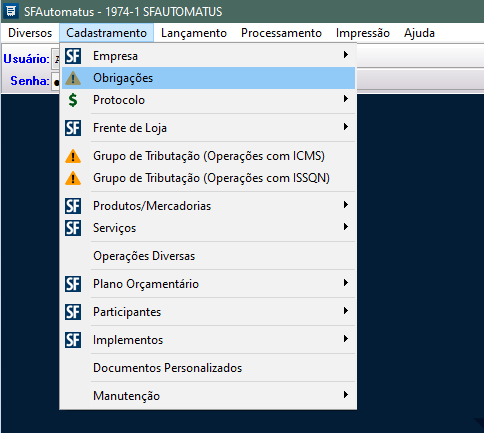Click the warning icon next to Obrigações
Image resolution: width=484 pixels, height=433 pixels.
(73, 78)
